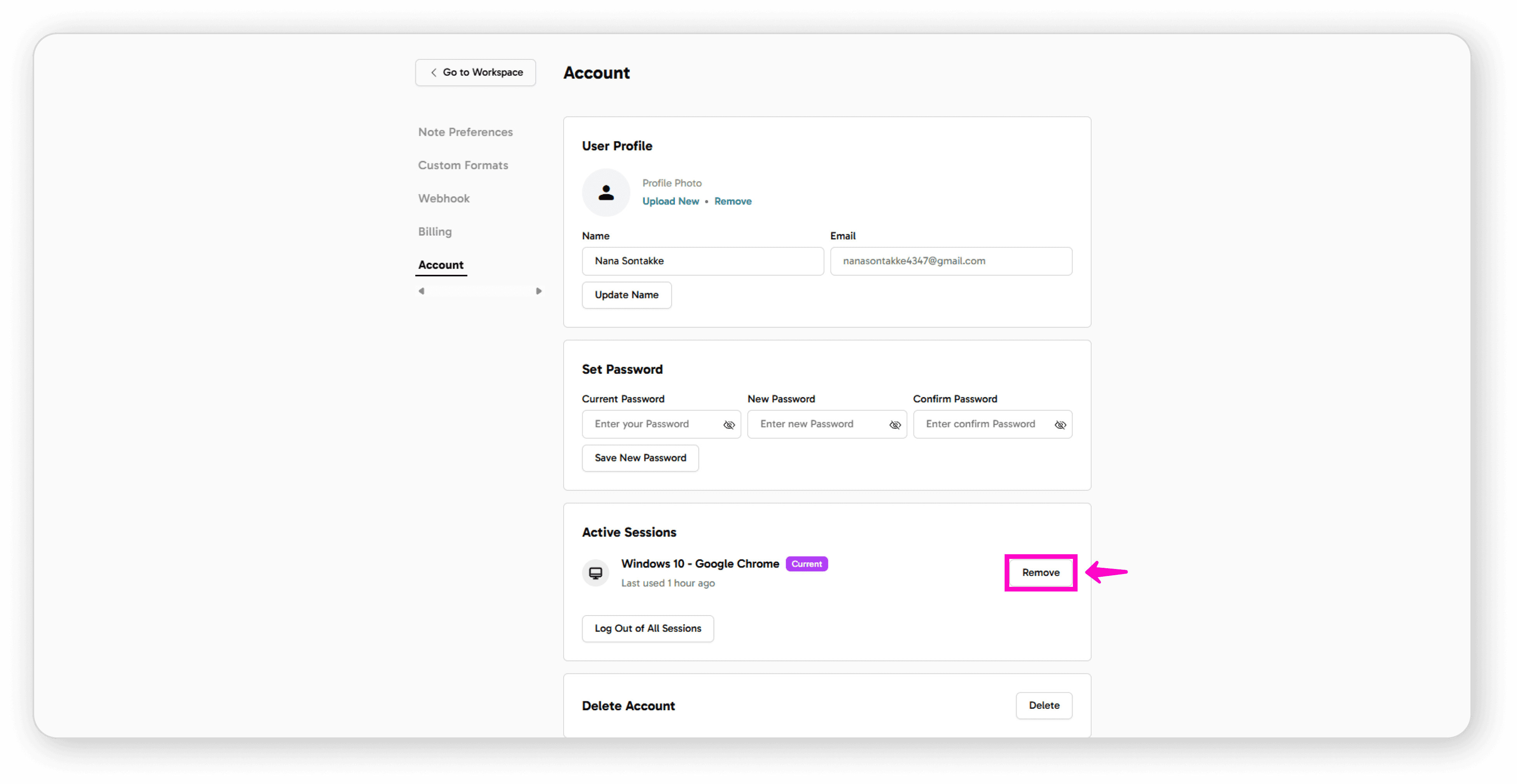1517x784 pixels.
Task: Click Delete account button
Action: tap(1043, 705)
